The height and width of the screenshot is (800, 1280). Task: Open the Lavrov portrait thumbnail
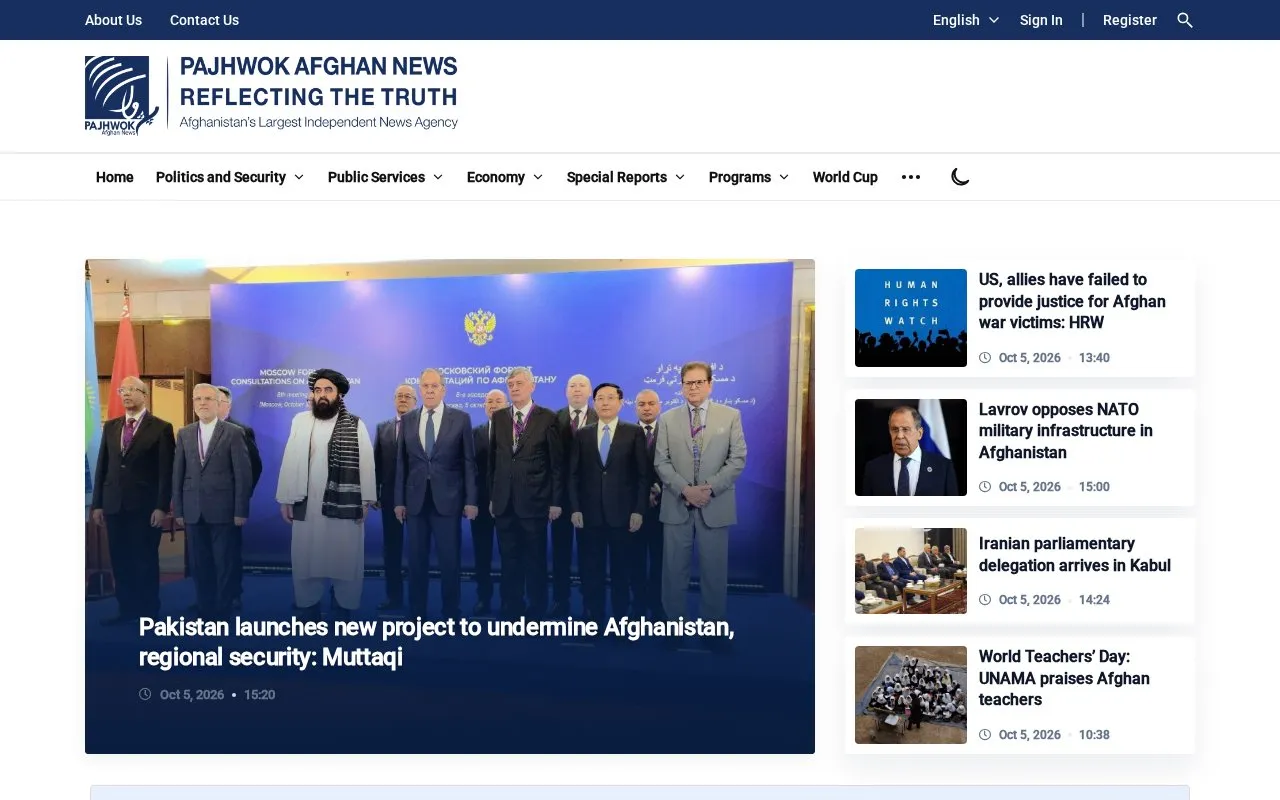click(911, 447)
